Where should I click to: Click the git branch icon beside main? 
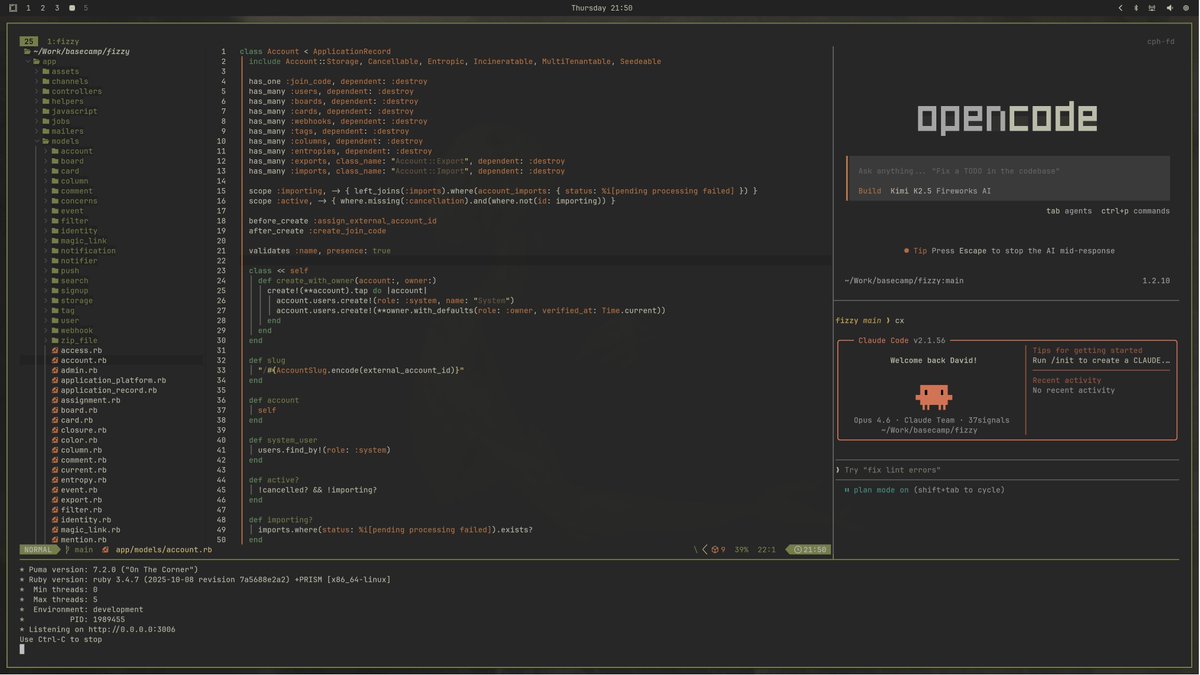67,550
